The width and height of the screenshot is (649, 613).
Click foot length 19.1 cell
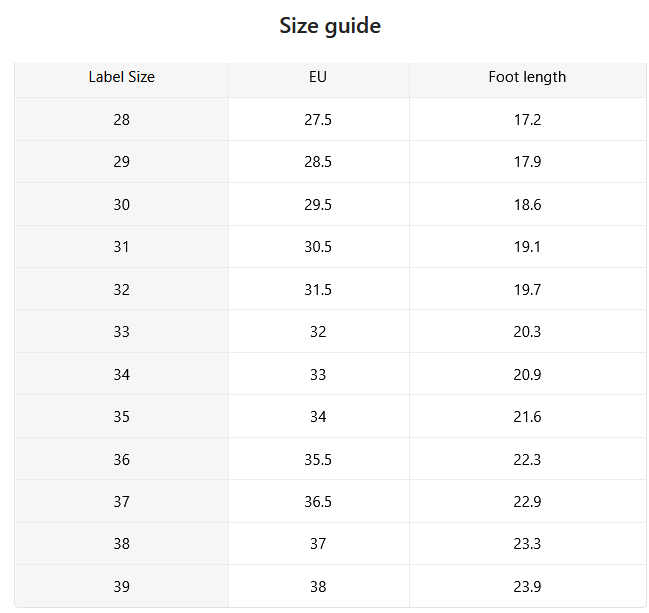coord(527,247)
